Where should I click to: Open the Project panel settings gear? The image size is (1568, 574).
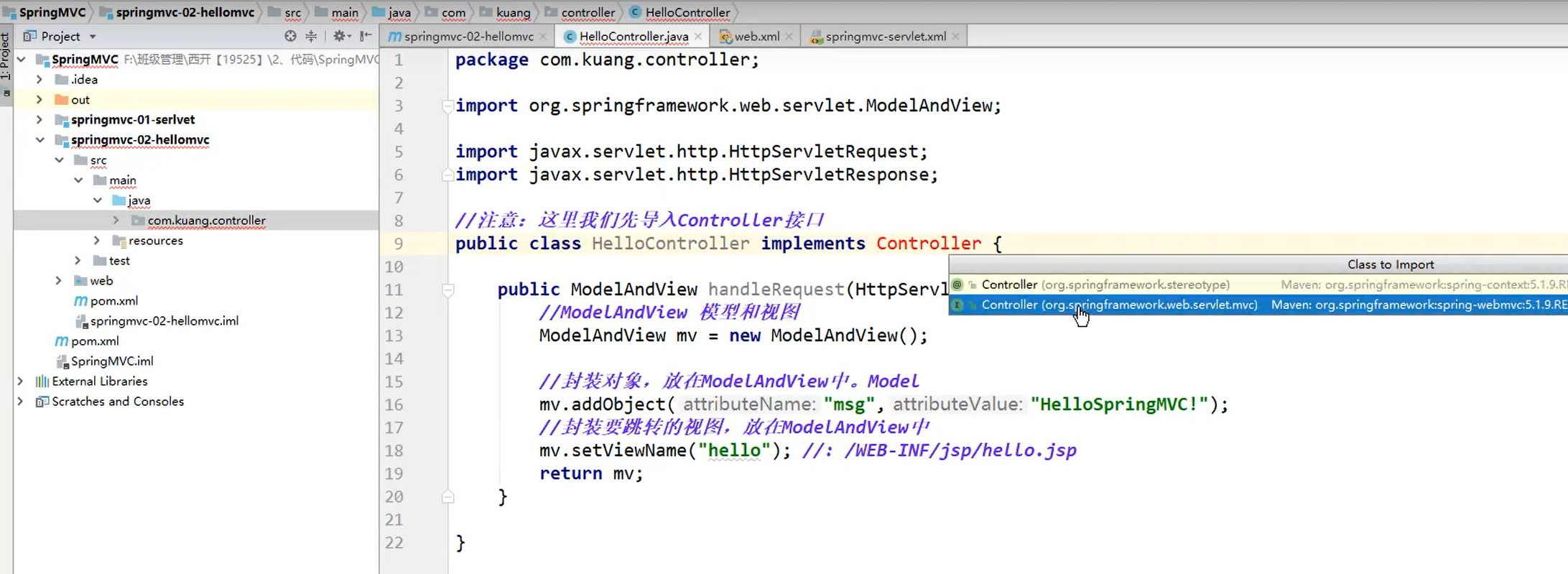(341, 36)
